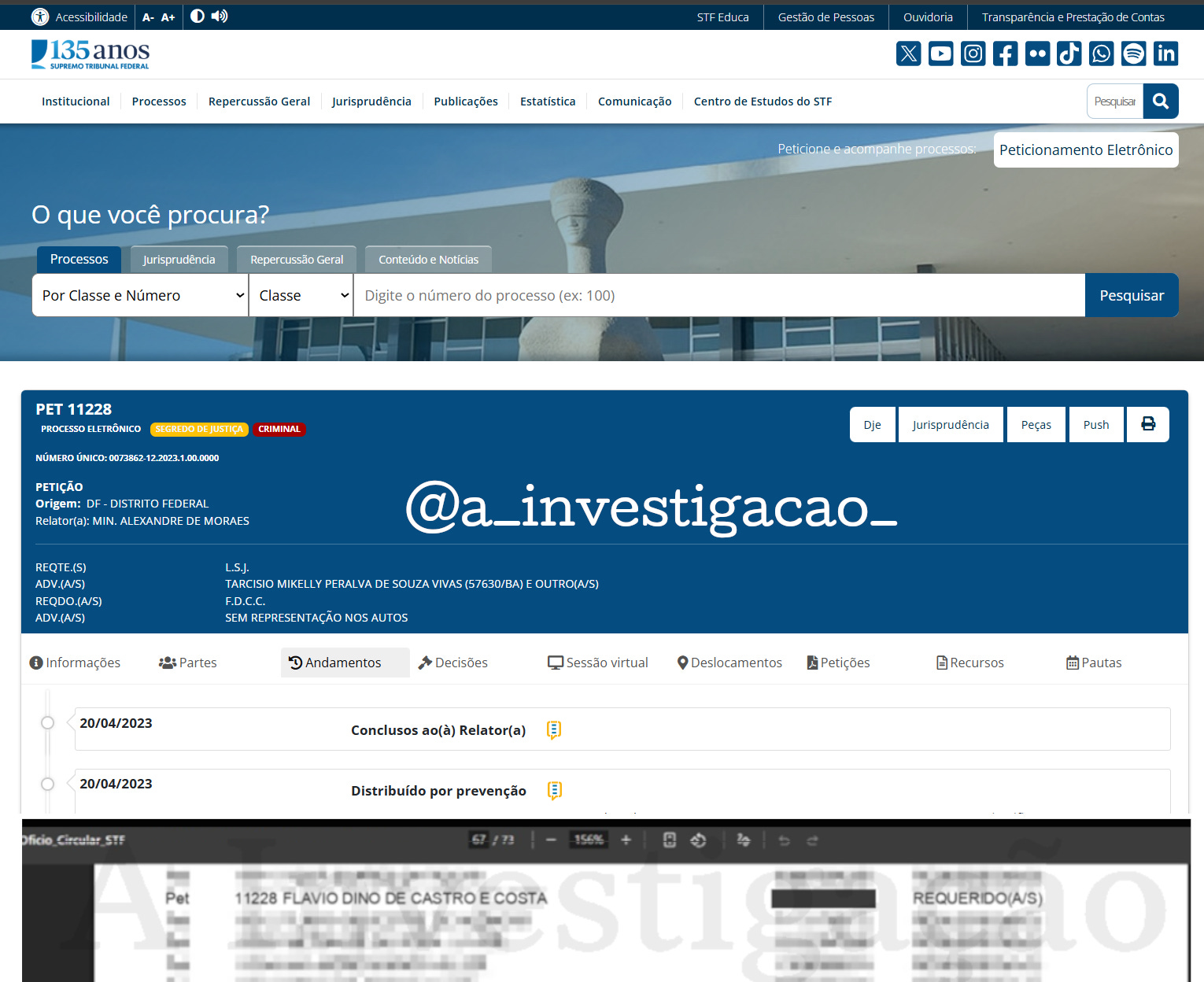The image size is (1204, 982).
Task: Open Transparência e Prestação de Contas
Action: (x=1073, y=17)
